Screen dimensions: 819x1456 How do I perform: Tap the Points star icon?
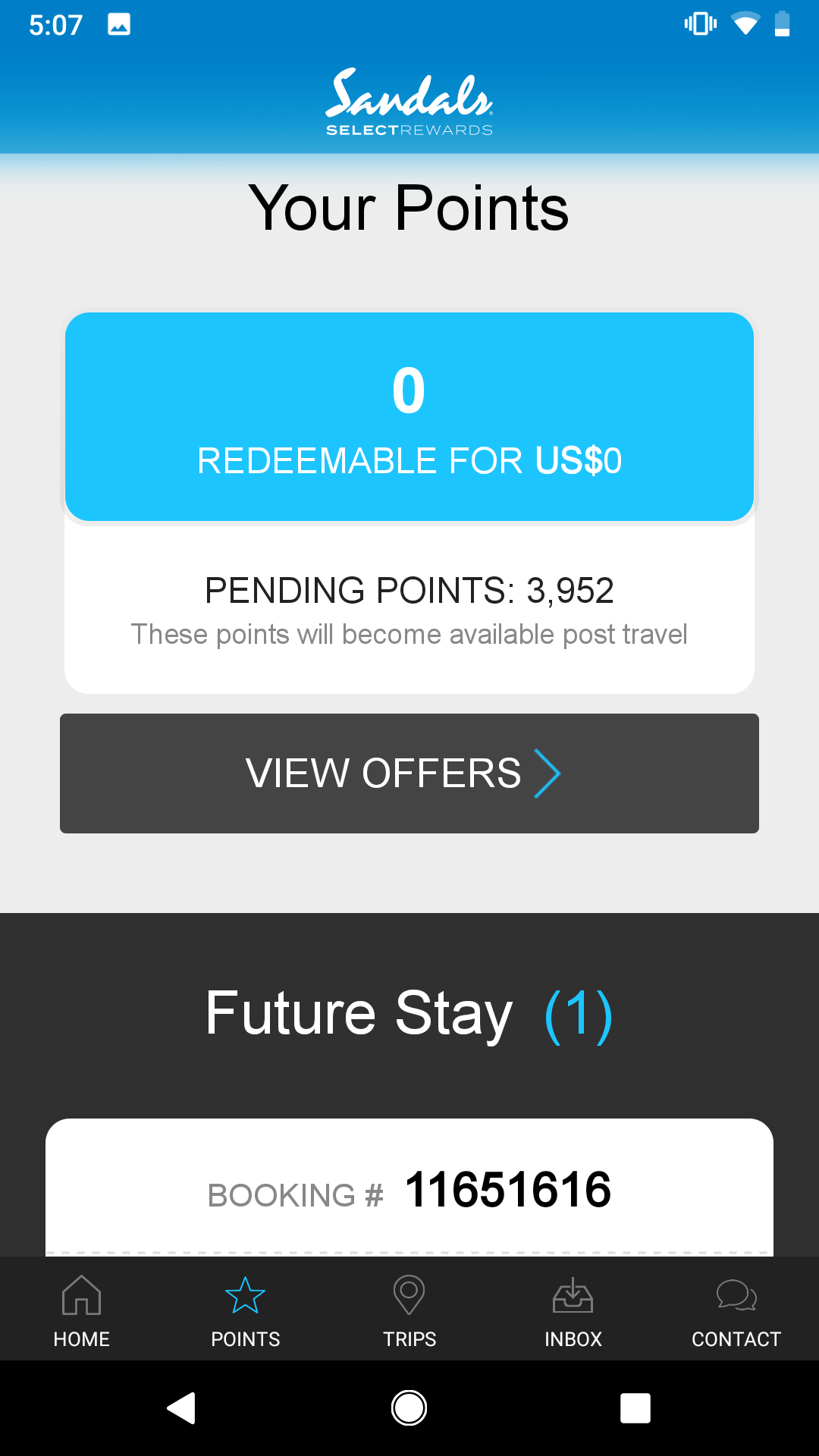tap(245, 1294)
